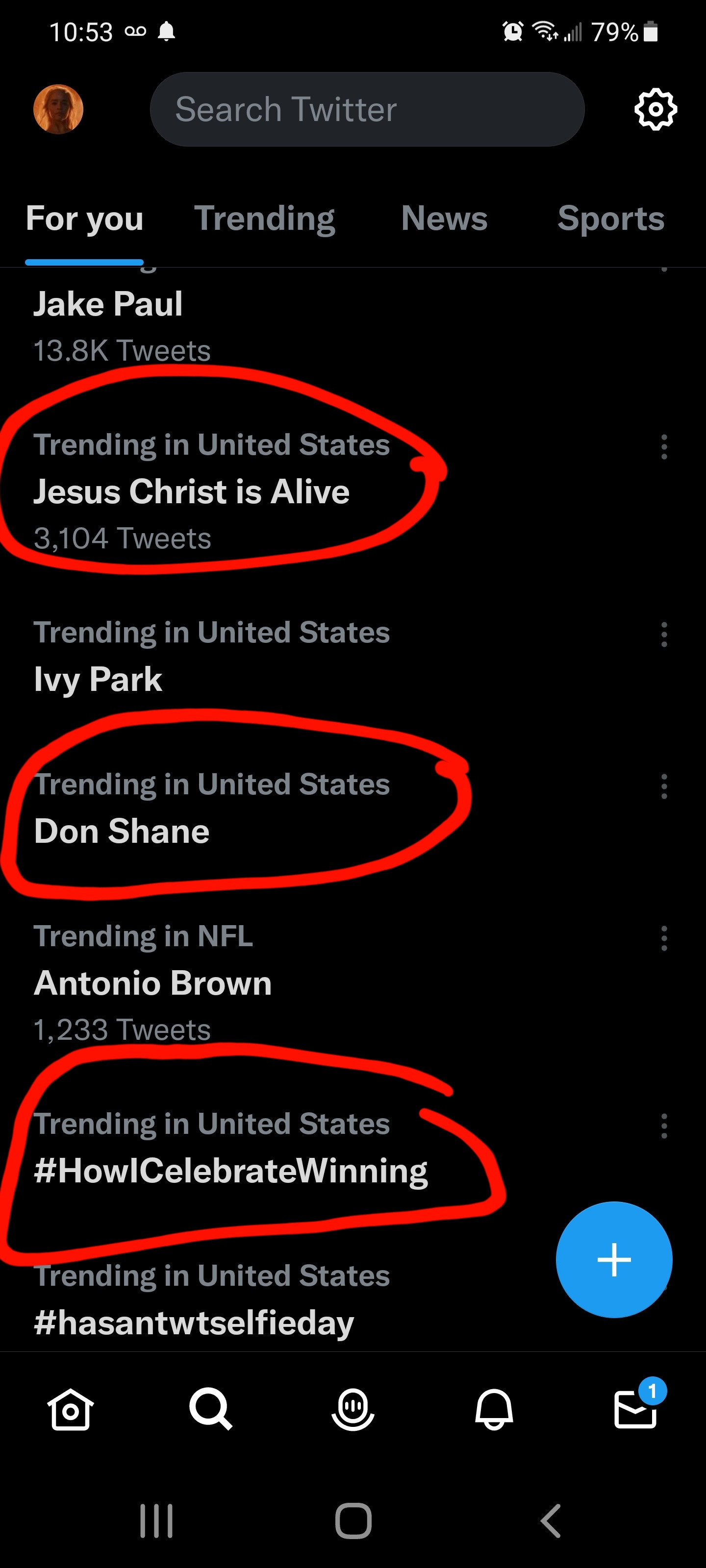Image resolution: width=706 pixels, height=1568 pixels.
Task: Switch to the Sports tab
Action: (610, 219)
